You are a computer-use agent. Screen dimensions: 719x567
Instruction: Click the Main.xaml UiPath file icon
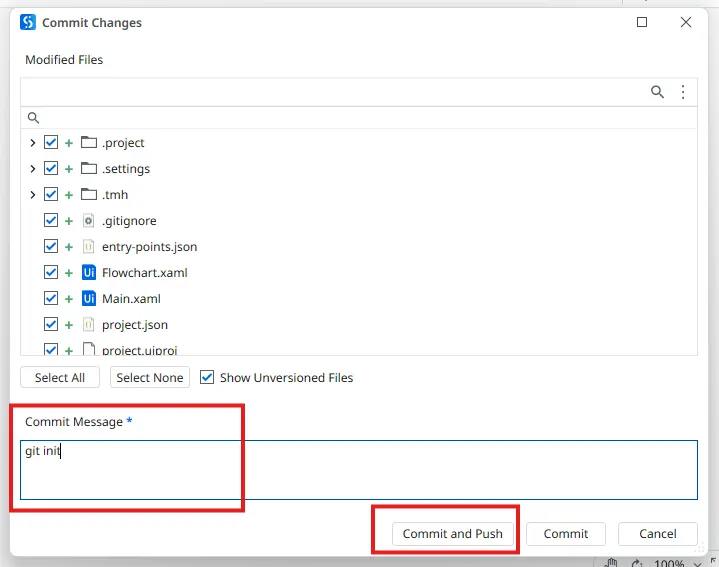(x=88, y=299)
